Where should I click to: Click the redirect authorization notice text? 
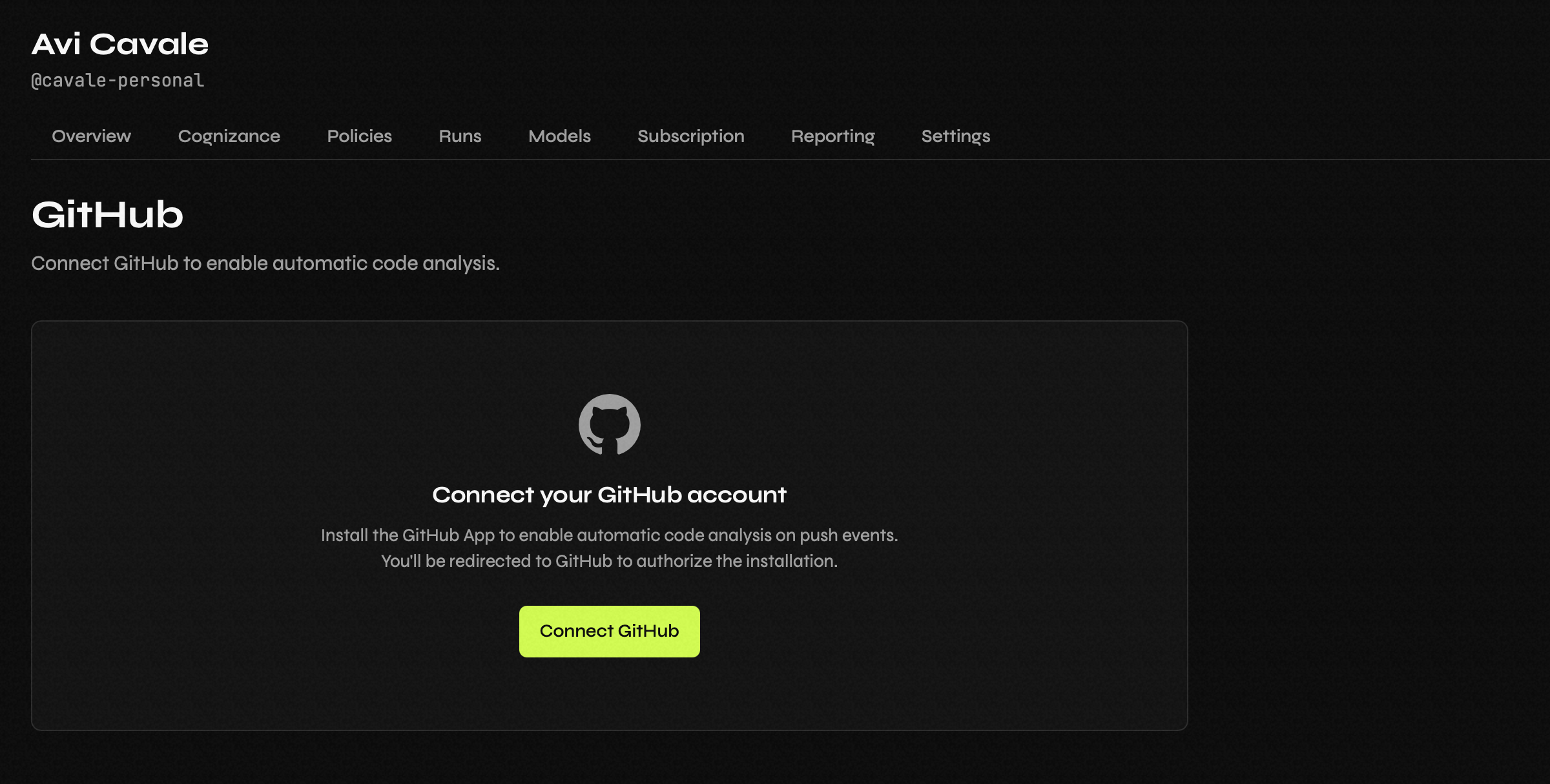click(x=610, y=561)
